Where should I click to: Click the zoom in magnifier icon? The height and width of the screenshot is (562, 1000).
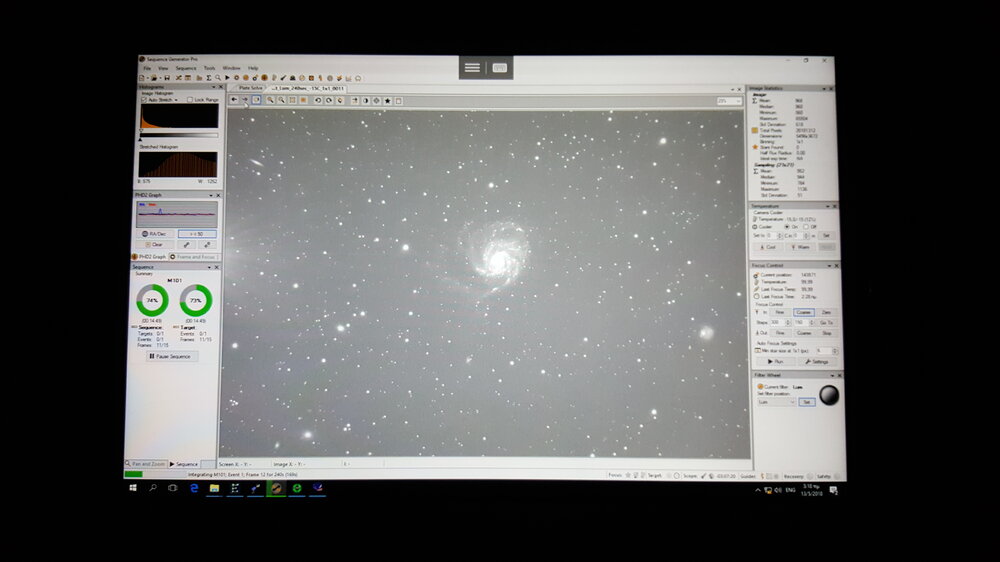pos(270,100)
